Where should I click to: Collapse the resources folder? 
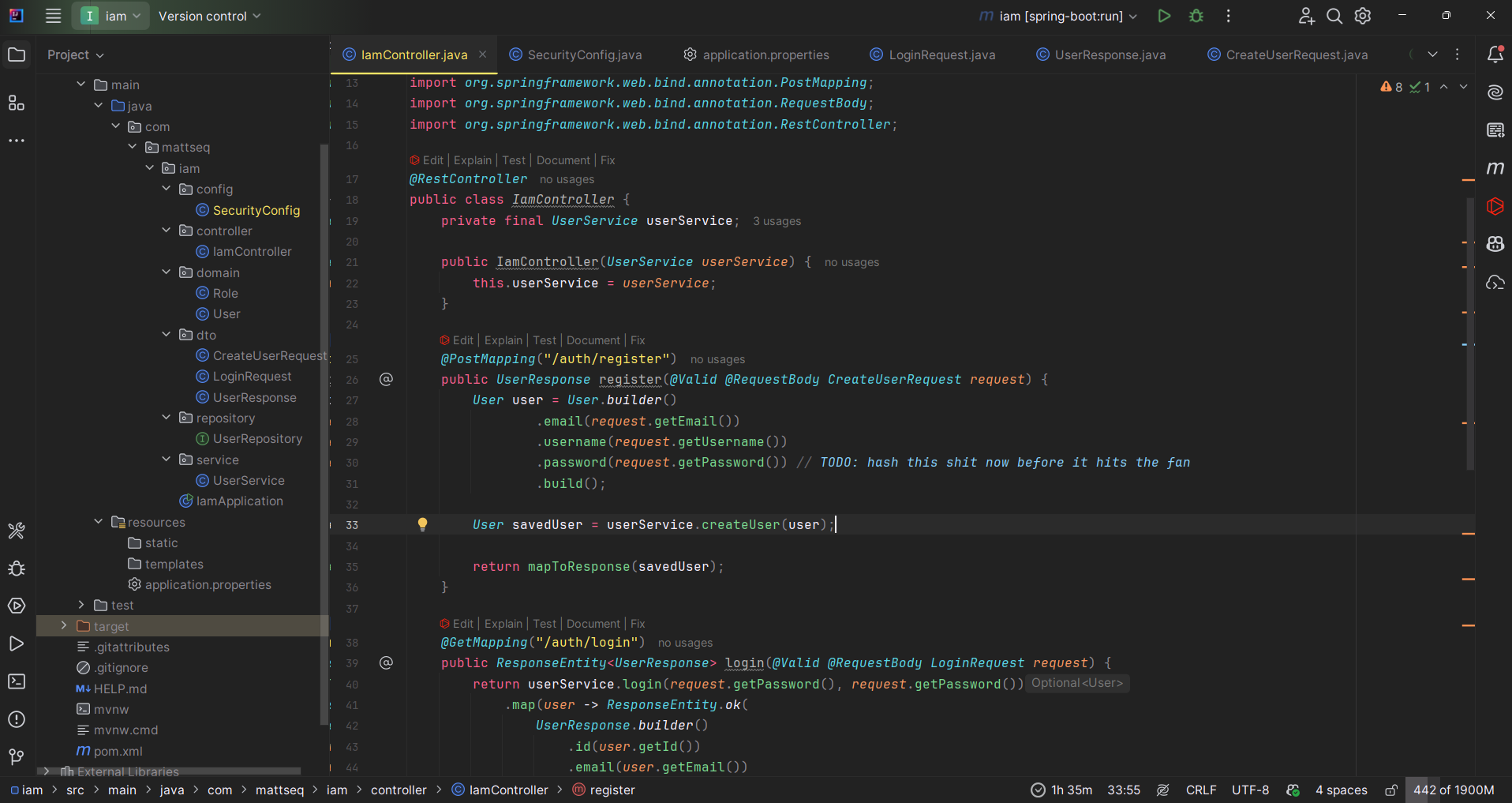[99, 522]
